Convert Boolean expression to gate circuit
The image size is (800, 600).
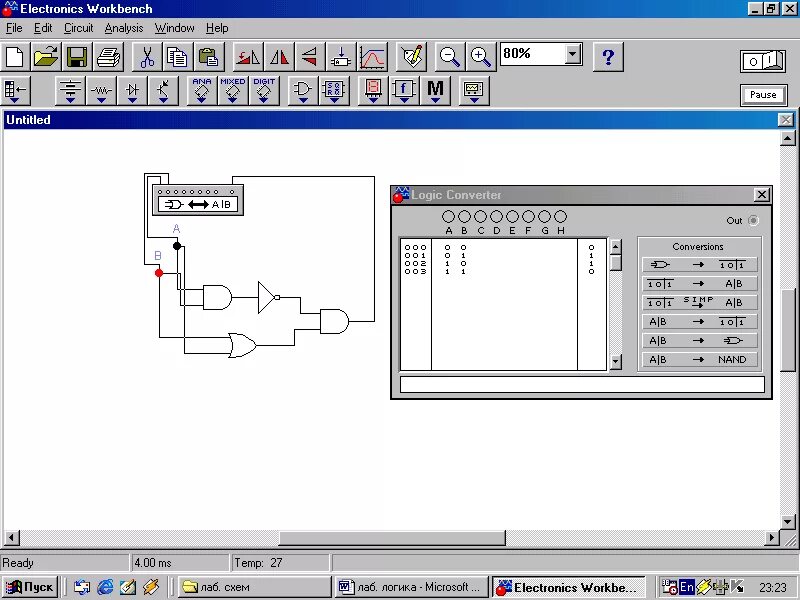699,340
